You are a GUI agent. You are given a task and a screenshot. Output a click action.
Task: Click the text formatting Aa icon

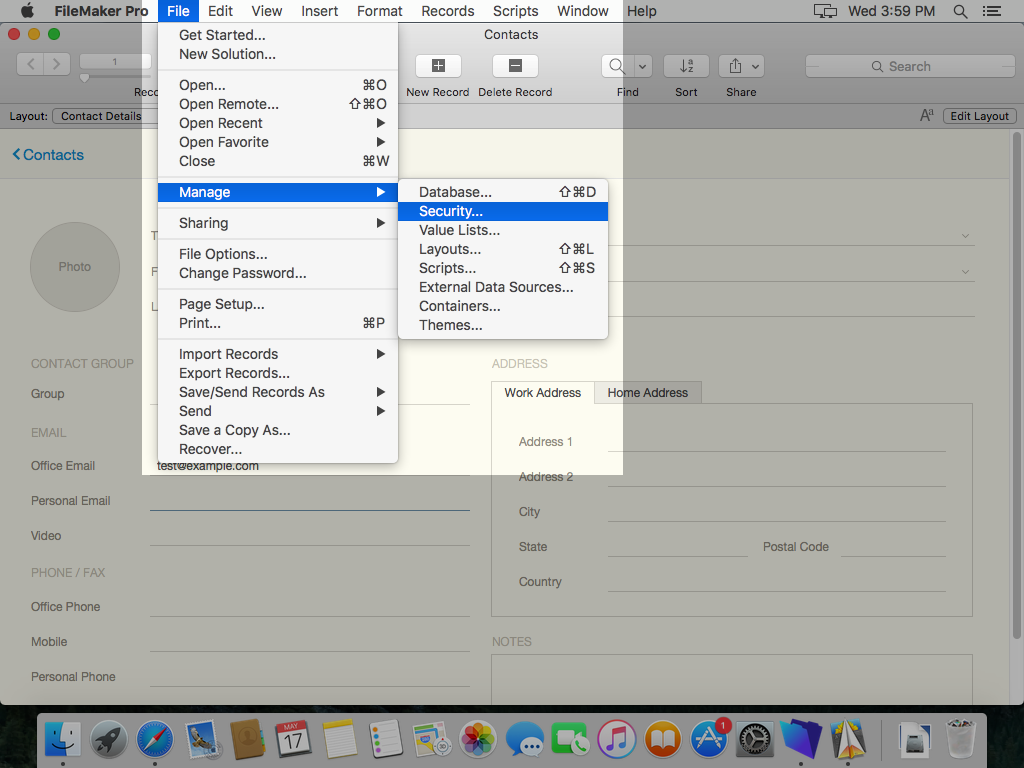[926, 116]
